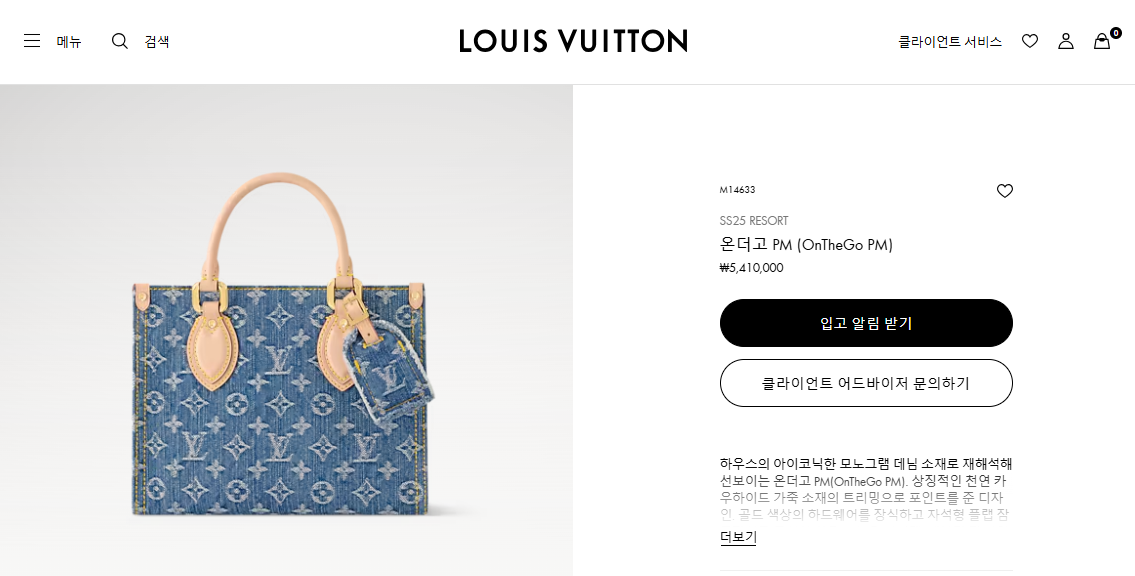Click the SS25 RESORT collection label
Viewport: 1135px width, 576px height.
pyautogui.click(x=754, y=221)
